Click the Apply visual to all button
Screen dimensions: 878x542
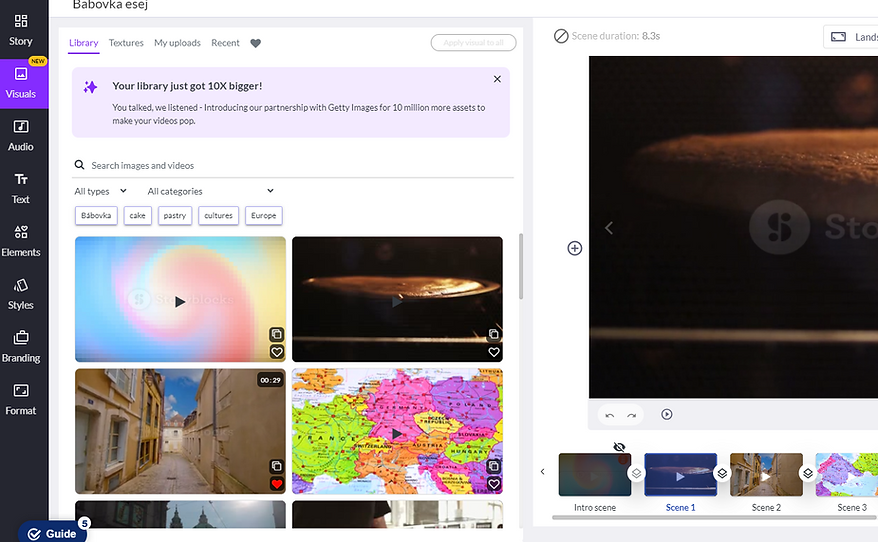(x=473, y=43)
